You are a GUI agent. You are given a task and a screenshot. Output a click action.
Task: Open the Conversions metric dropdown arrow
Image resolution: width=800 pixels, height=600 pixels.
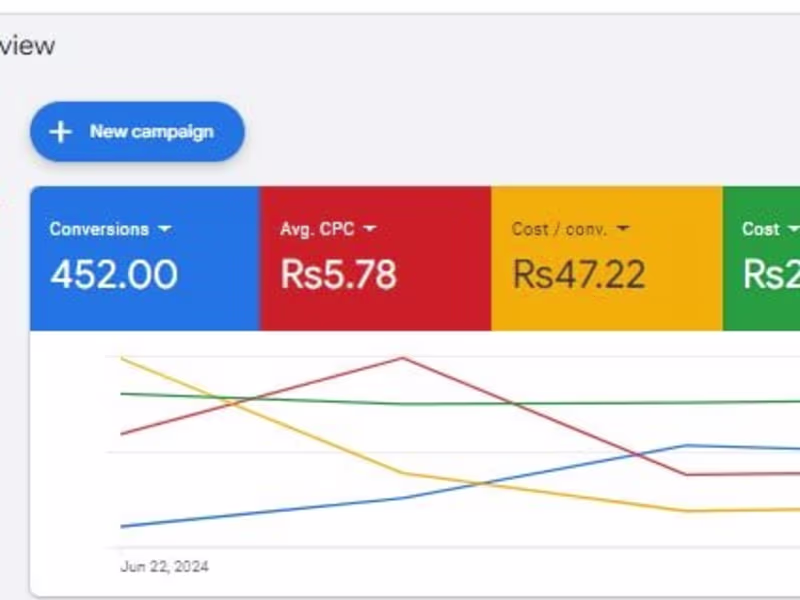[x=165, y=229]
